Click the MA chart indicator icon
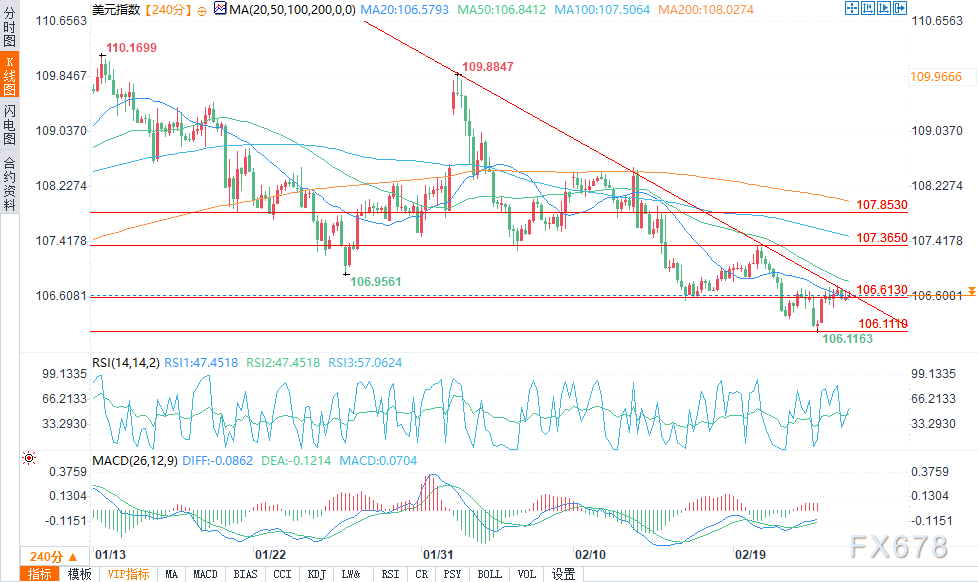This screenshot has height=582, width=978. pyautogui.click(x=220, y=10)
